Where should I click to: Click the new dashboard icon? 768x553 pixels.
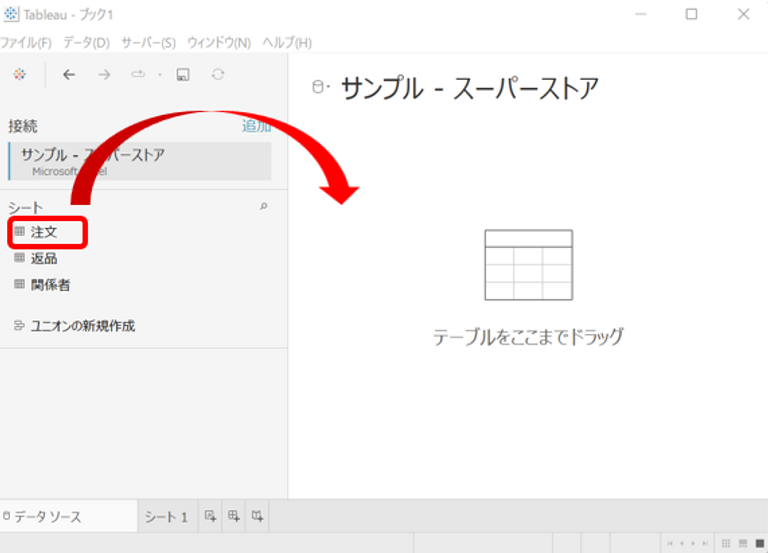pos(234,516)
